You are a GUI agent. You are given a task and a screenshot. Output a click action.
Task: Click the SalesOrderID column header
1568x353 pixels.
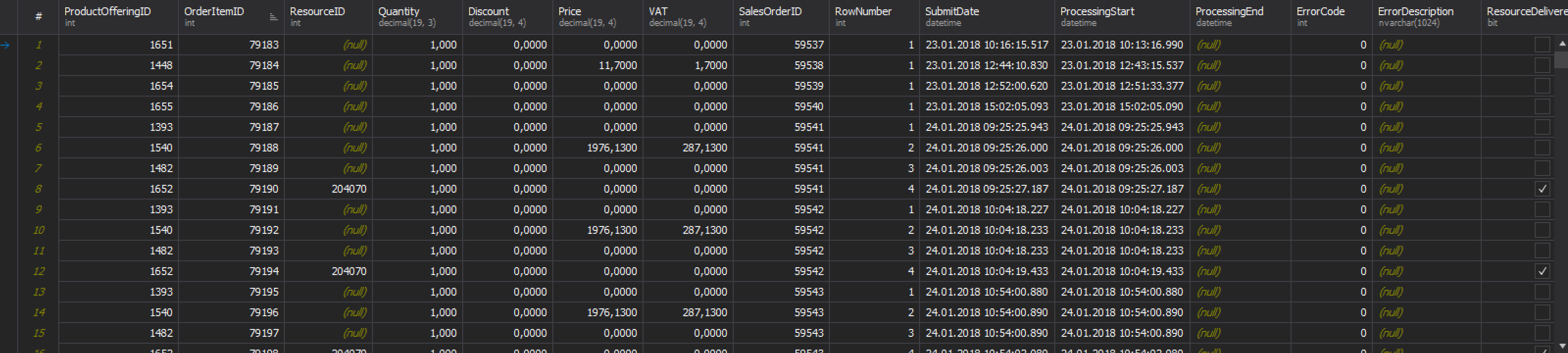[781, 17]
